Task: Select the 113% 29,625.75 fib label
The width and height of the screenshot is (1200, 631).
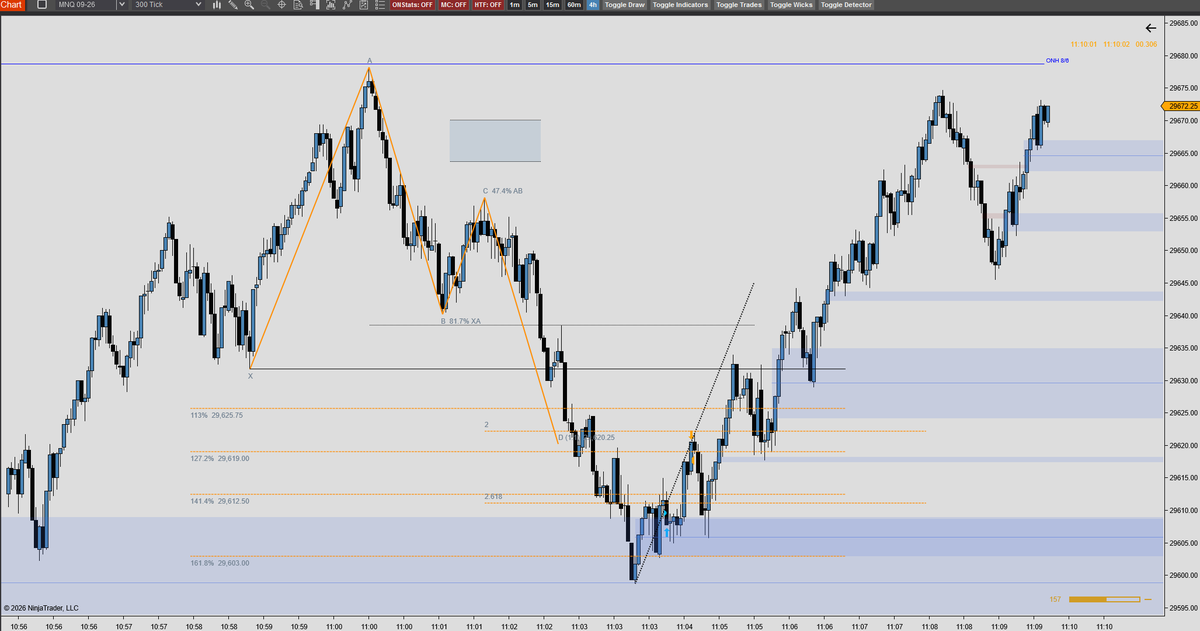Action: (x=217, y=415)
